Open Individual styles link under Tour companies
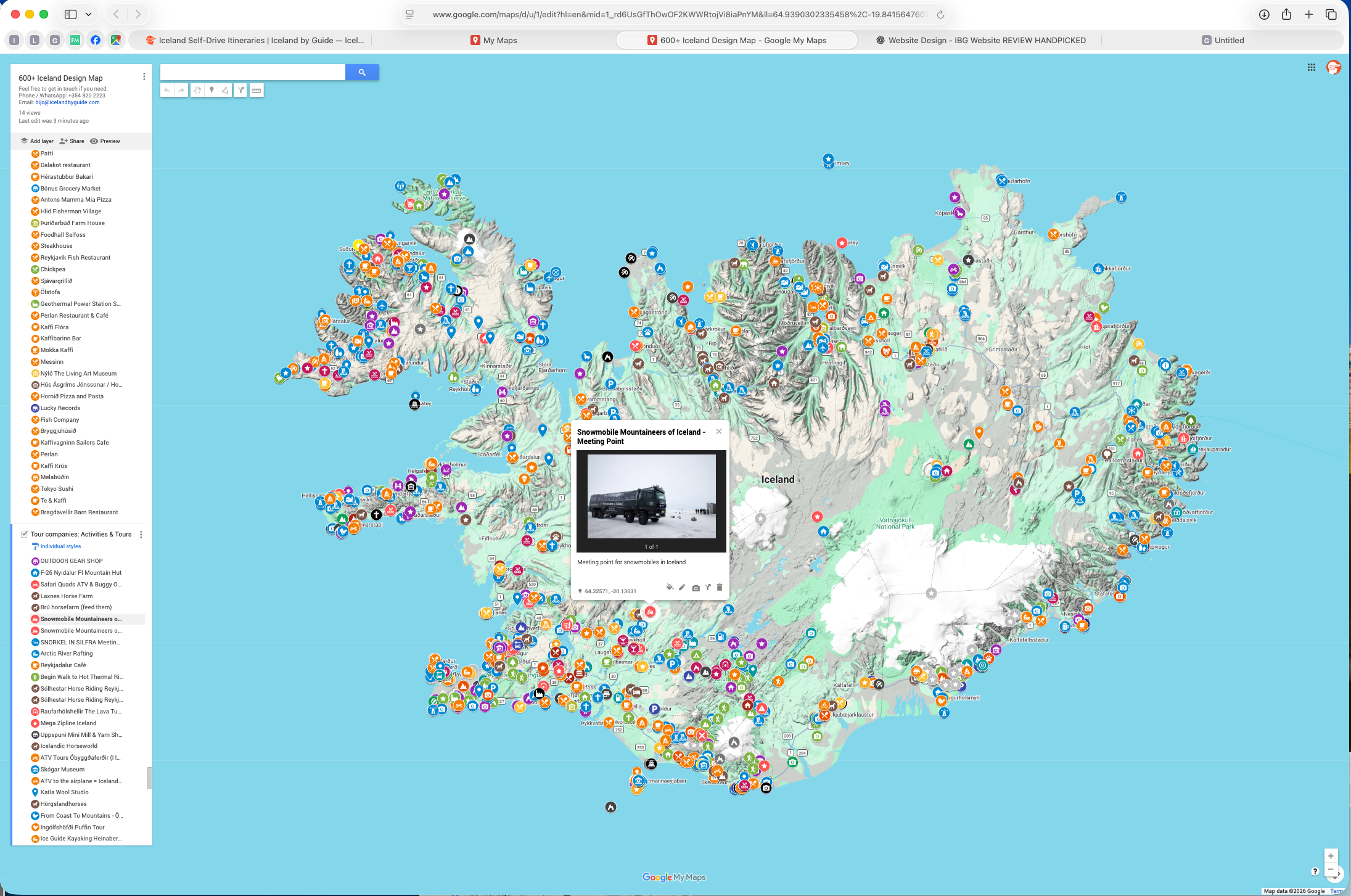The image size is (1351, 896). 60,546
